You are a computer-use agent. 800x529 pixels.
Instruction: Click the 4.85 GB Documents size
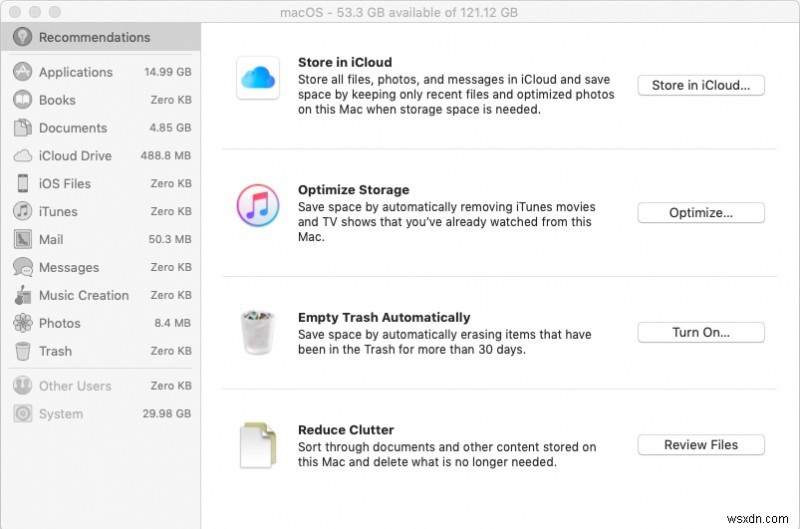(170, 128)
